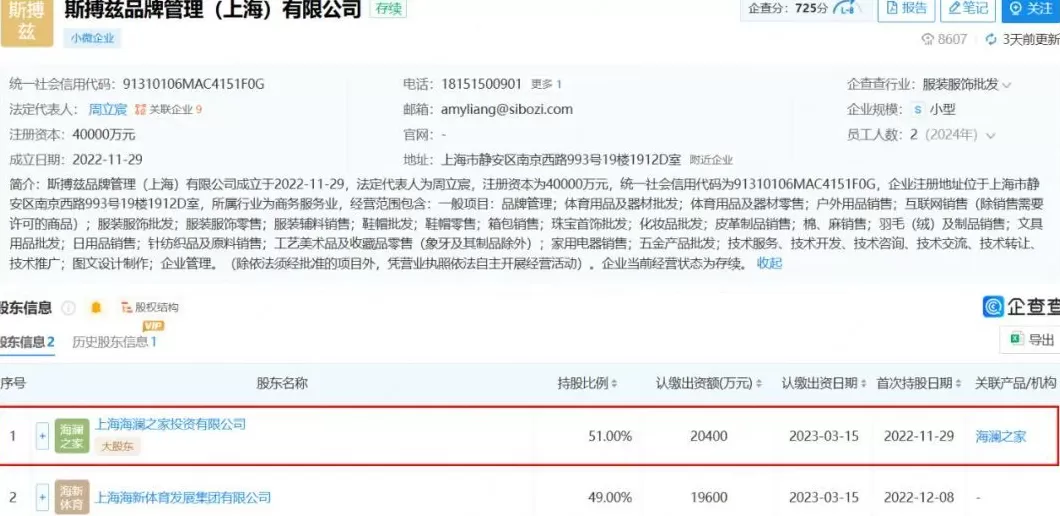The image size is (1060, 516).
Task: Switch to the 历史股东信息 tab
Action: click(113, 342)
